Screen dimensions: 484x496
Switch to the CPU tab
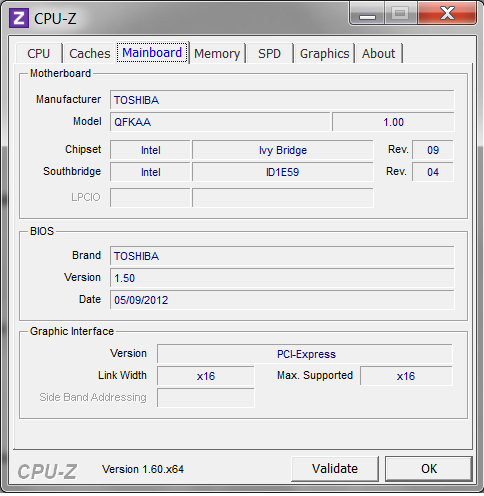[39, 53]
